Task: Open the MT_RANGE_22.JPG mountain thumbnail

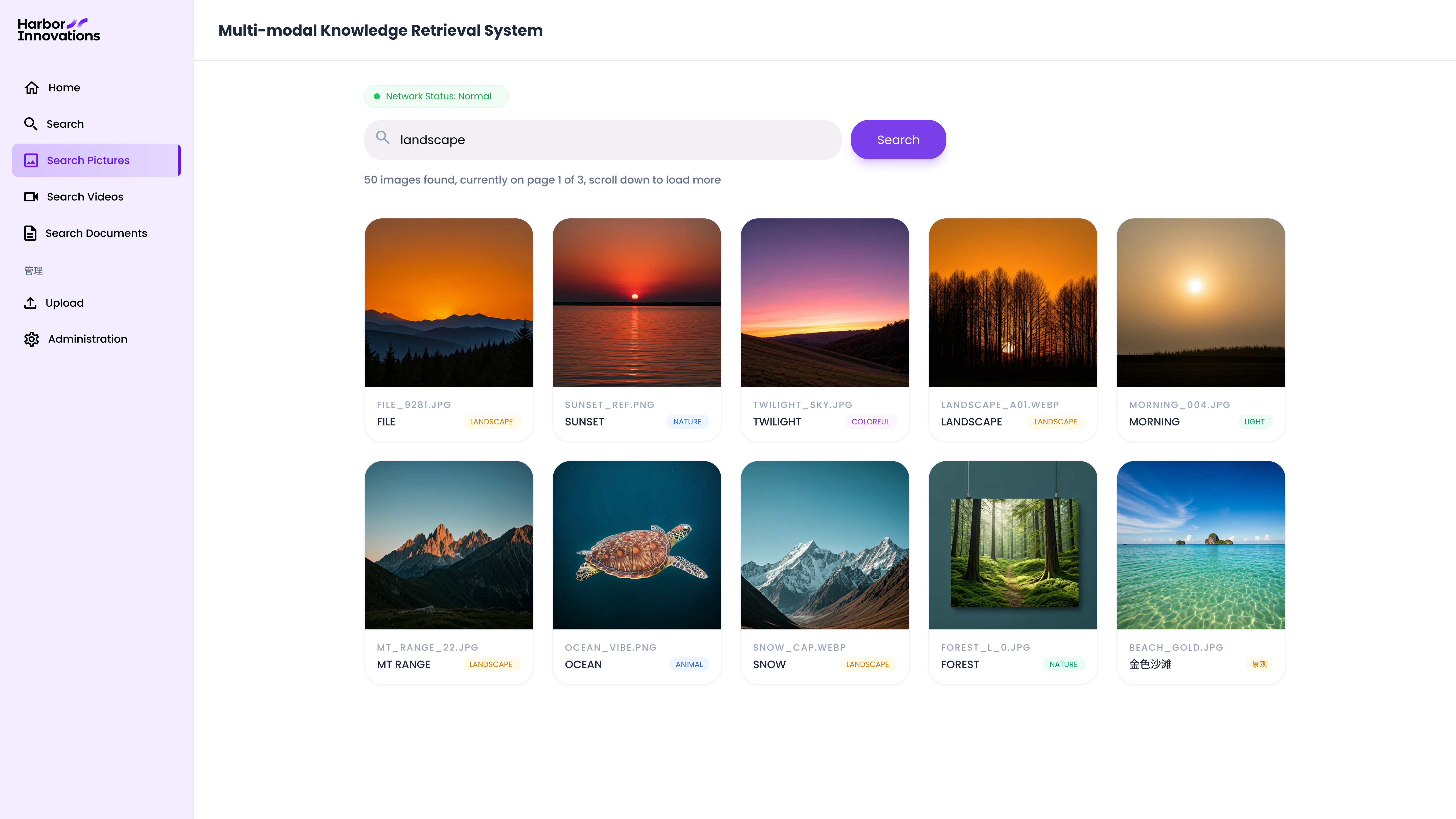Action: pyautogui.click(x=449, y=545)
